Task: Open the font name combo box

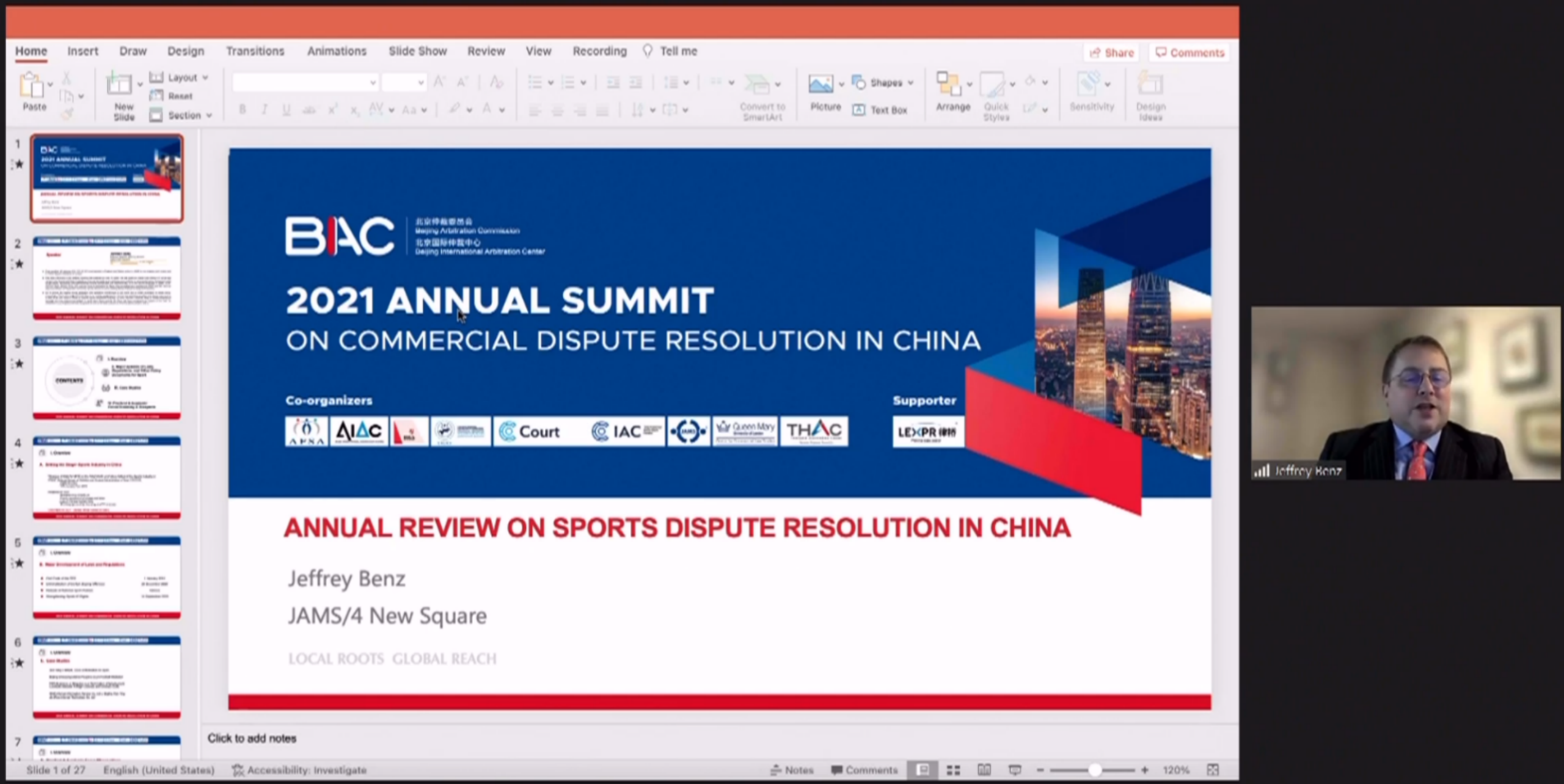Action: coord(305,82)
